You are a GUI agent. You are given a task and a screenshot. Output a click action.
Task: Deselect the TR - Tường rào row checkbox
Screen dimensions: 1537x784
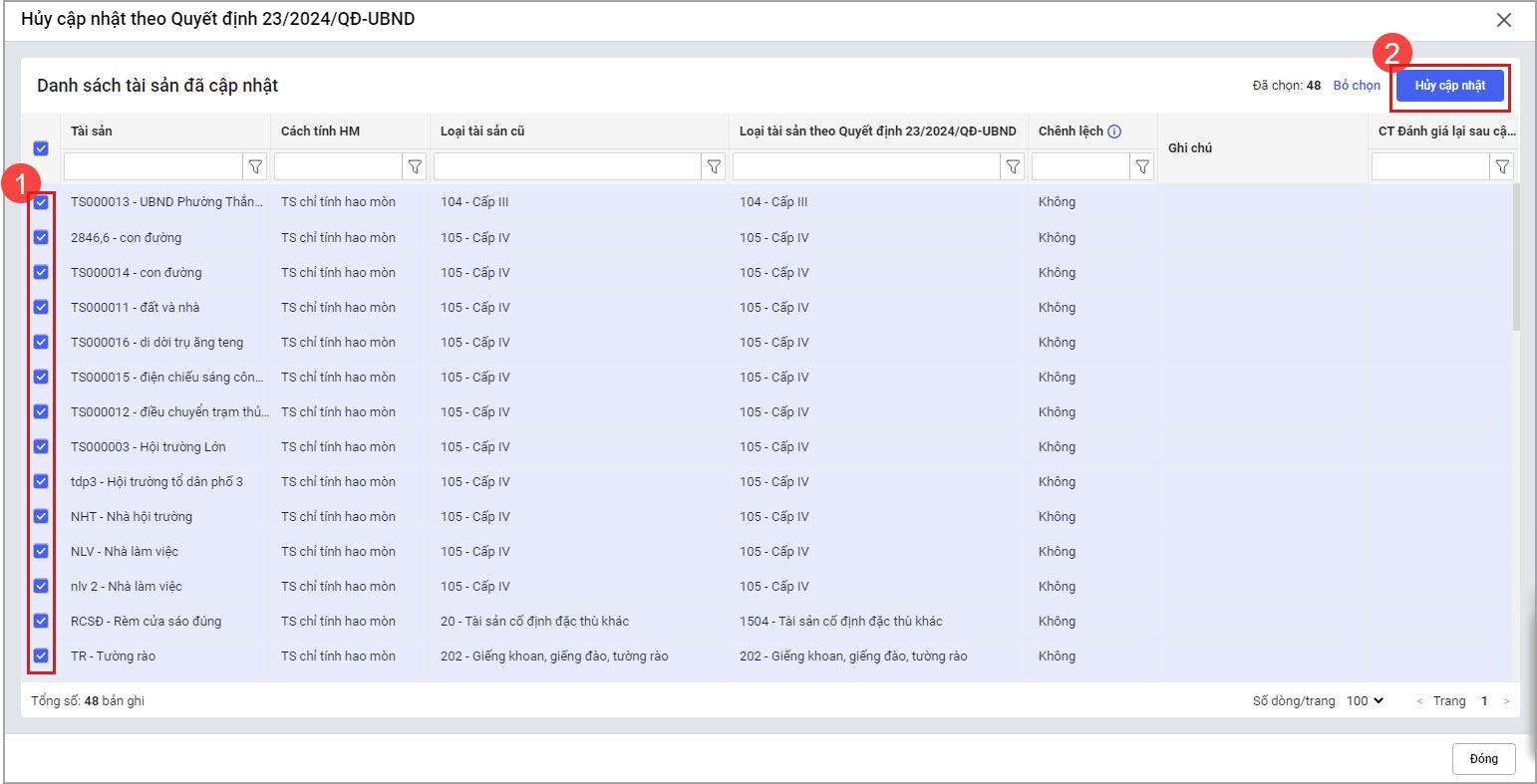41,655
